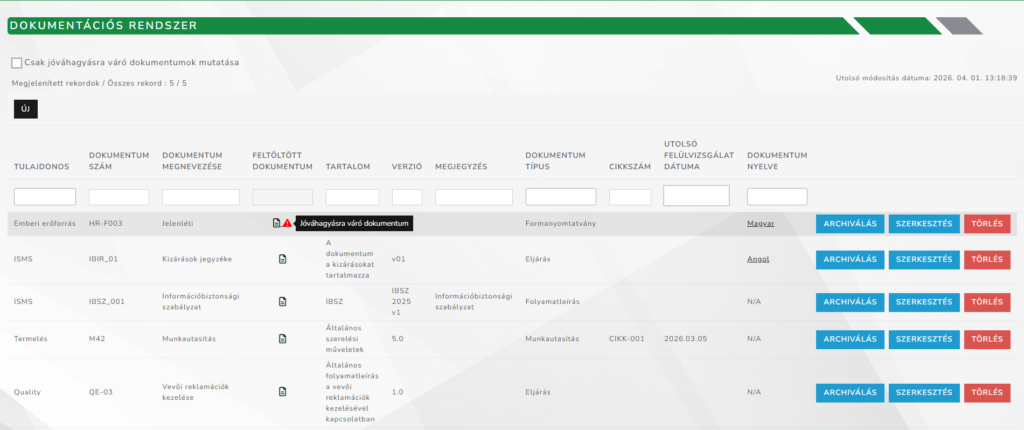This screenshot has height=430, width=1024.
Task: Click Szerkesztés for the M42 row
Action: click(924, 339)
